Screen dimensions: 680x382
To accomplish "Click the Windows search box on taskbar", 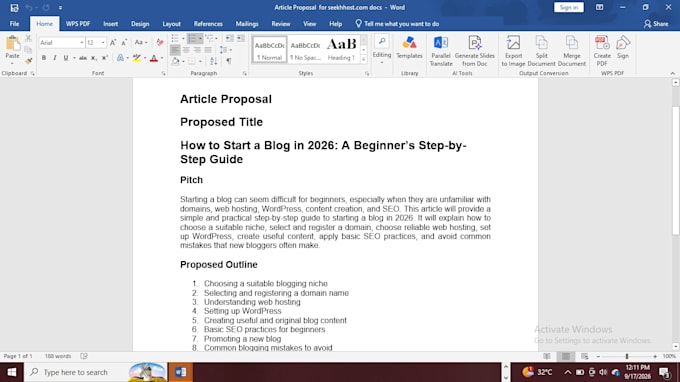I will (x=76, y=372).
